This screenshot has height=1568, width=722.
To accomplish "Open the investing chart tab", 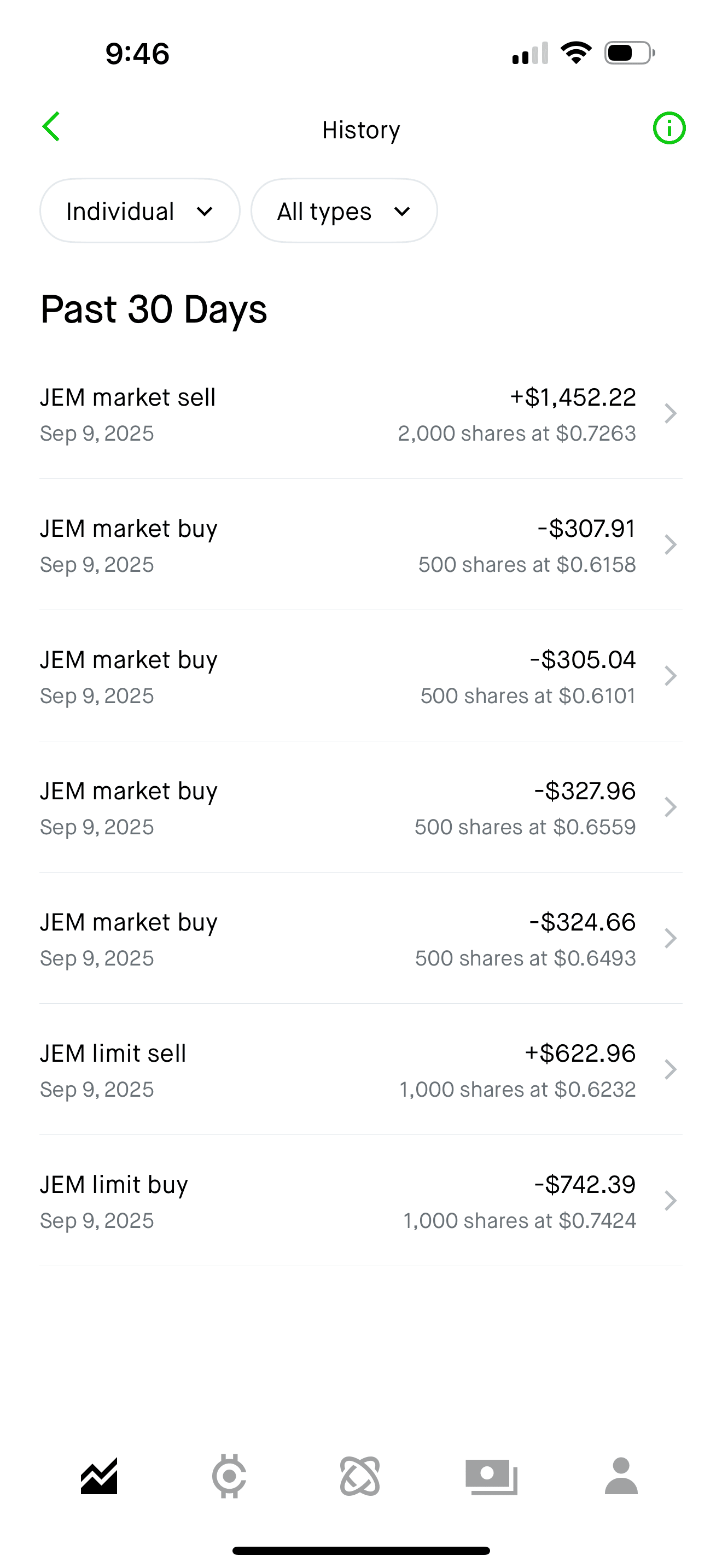I will (99, 1476).
